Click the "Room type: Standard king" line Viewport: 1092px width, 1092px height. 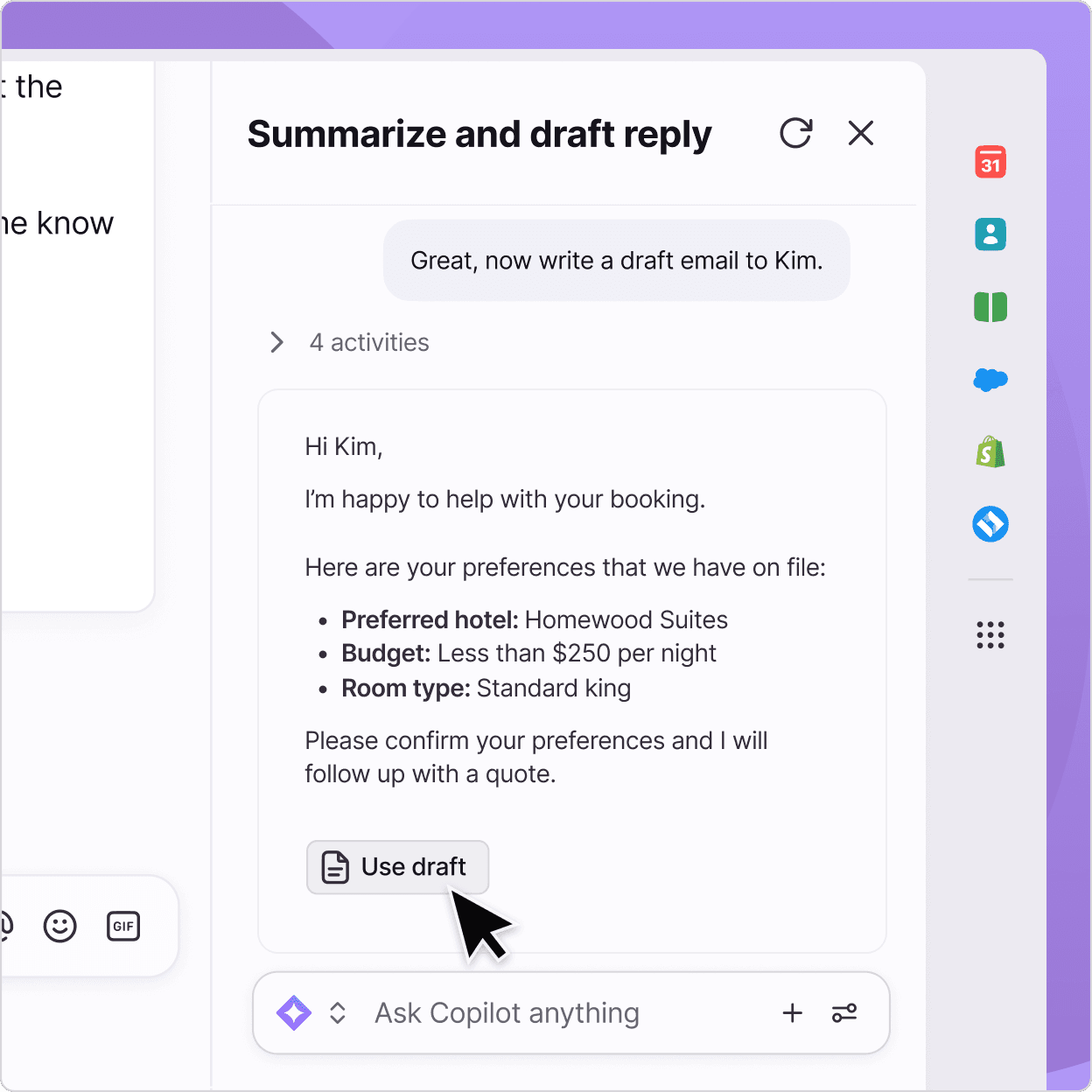point(486,689)
